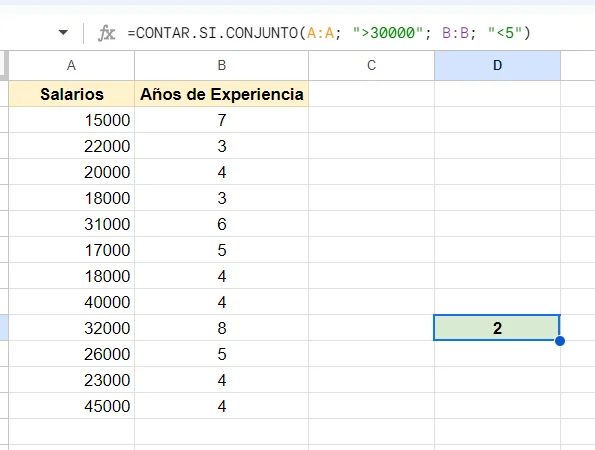Select the cell with salary 23000
Screen dimensions: 595x450
(x=71, y=380)
